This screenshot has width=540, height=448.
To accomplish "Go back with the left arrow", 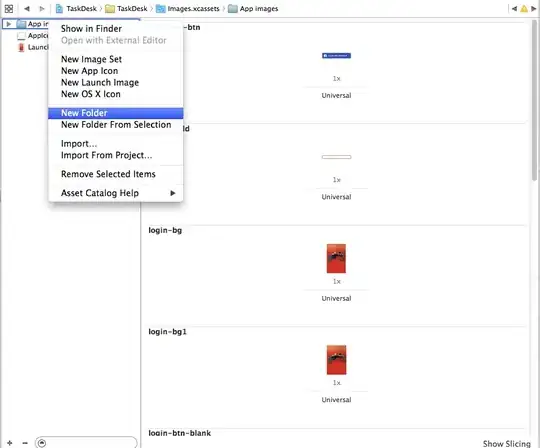I will point(27,9).
